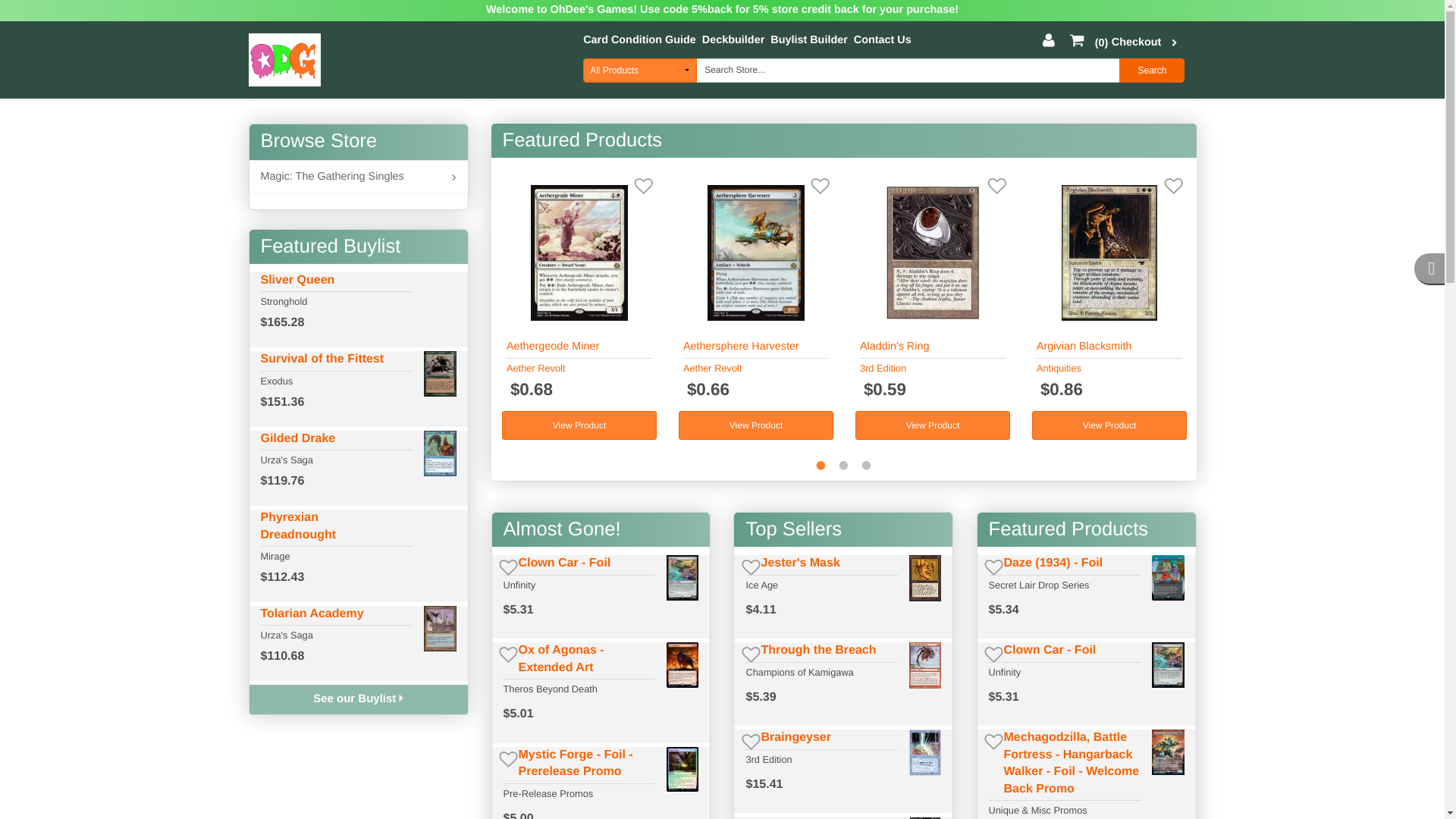This screenshot has width=1456, height=819.
Task: Click Tolarian Academy thumbnail image
Action: (x=440, y=629)
